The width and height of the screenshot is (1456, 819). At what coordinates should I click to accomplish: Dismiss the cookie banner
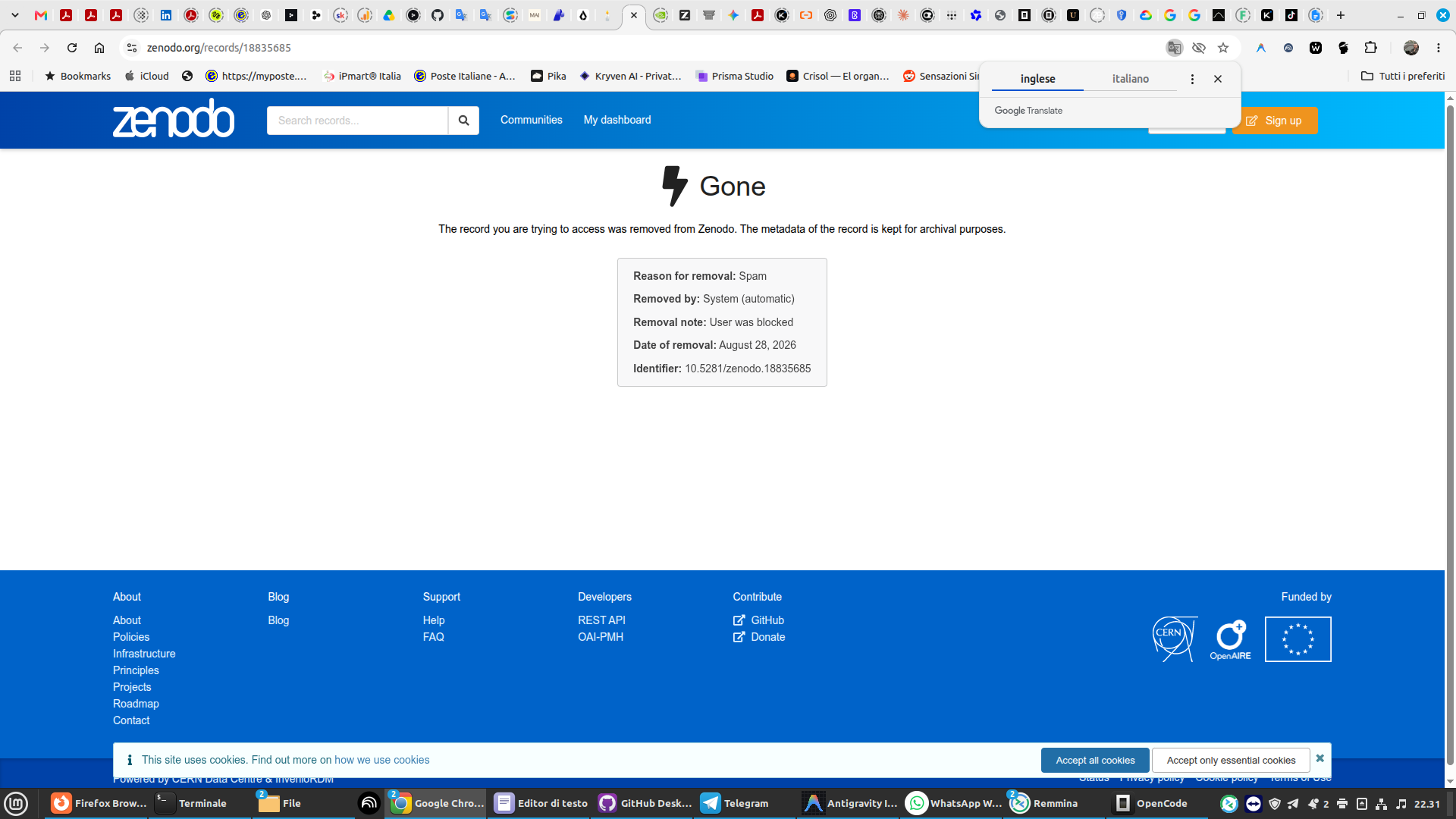(x=1319, y=758)
